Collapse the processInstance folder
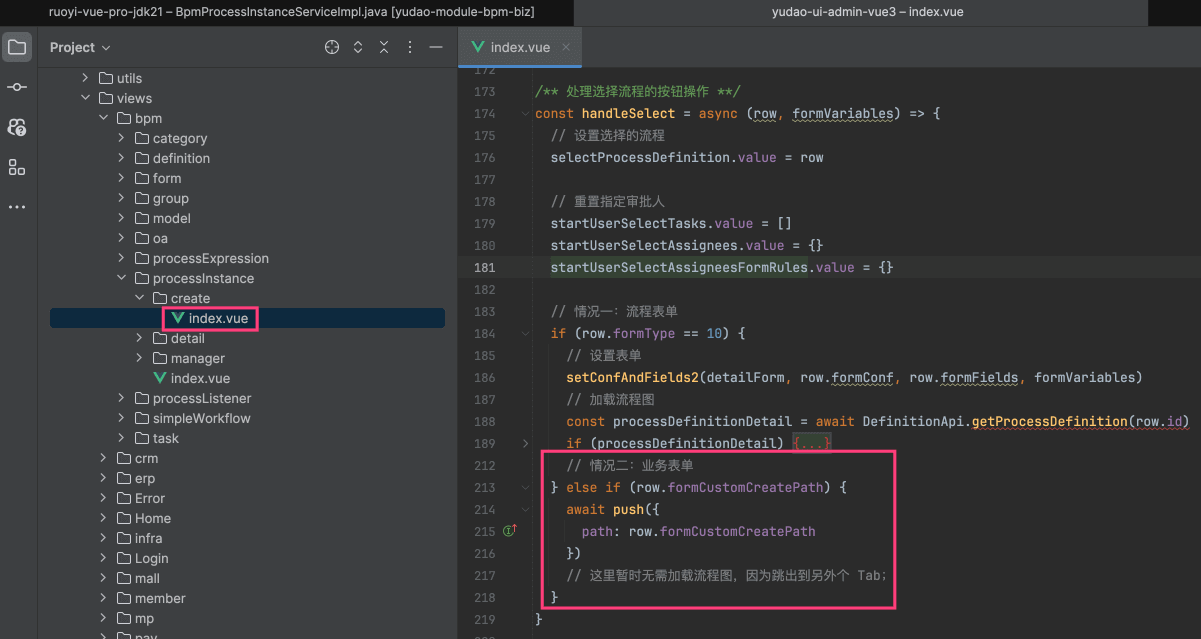The width and height of the screenshot is (1201, 639). click(122, 278)
